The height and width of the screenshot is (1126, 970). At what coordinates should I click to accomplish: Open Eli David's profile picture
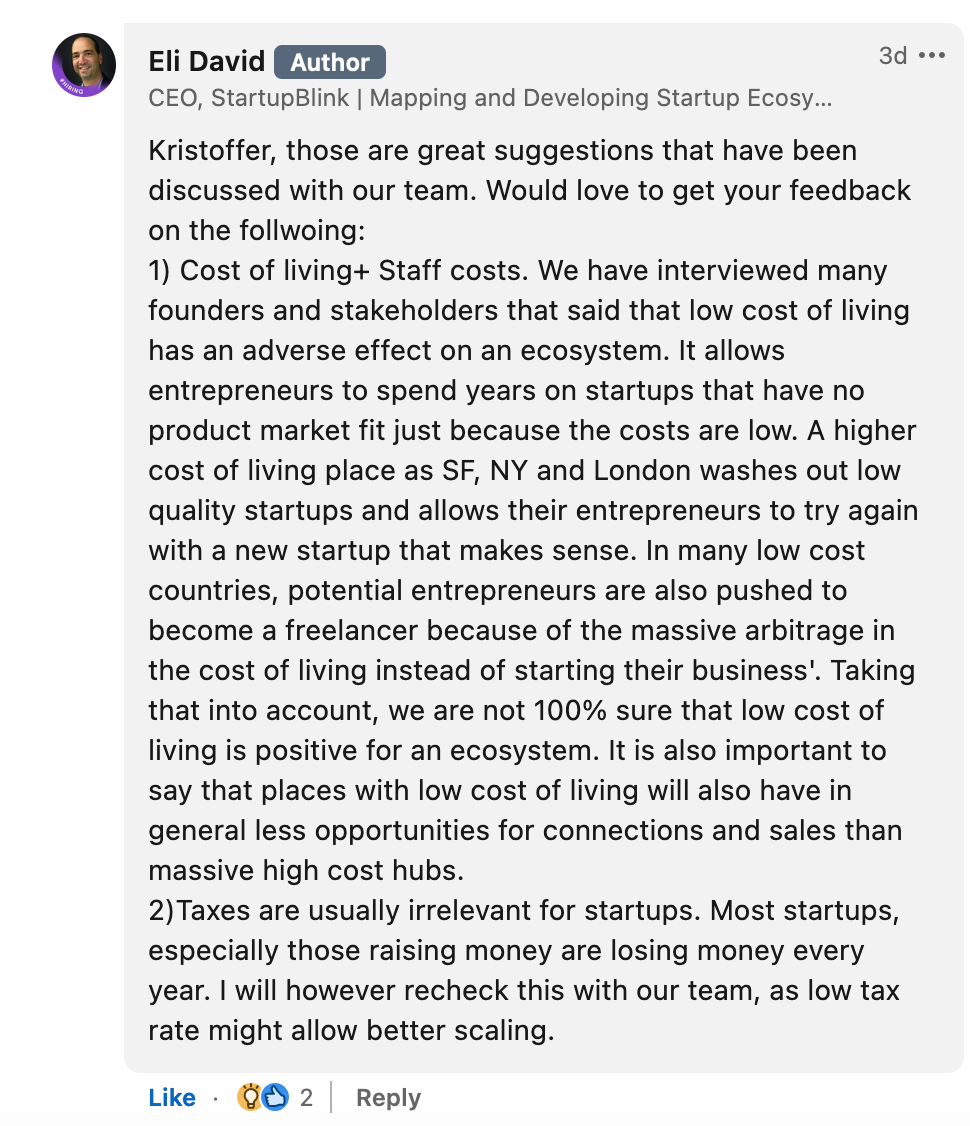coord(84,65)
